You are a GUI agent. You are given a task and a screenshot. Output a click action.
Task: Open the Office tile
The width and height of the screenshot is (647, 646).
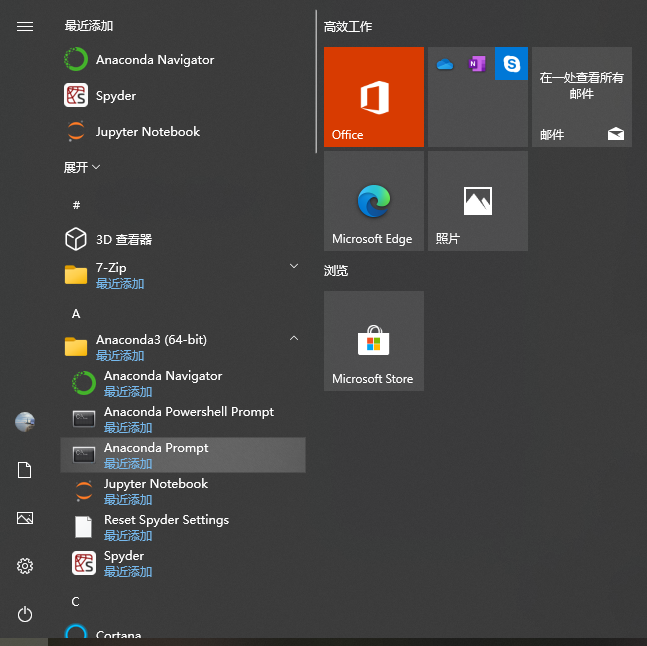(x=374, y=97)
